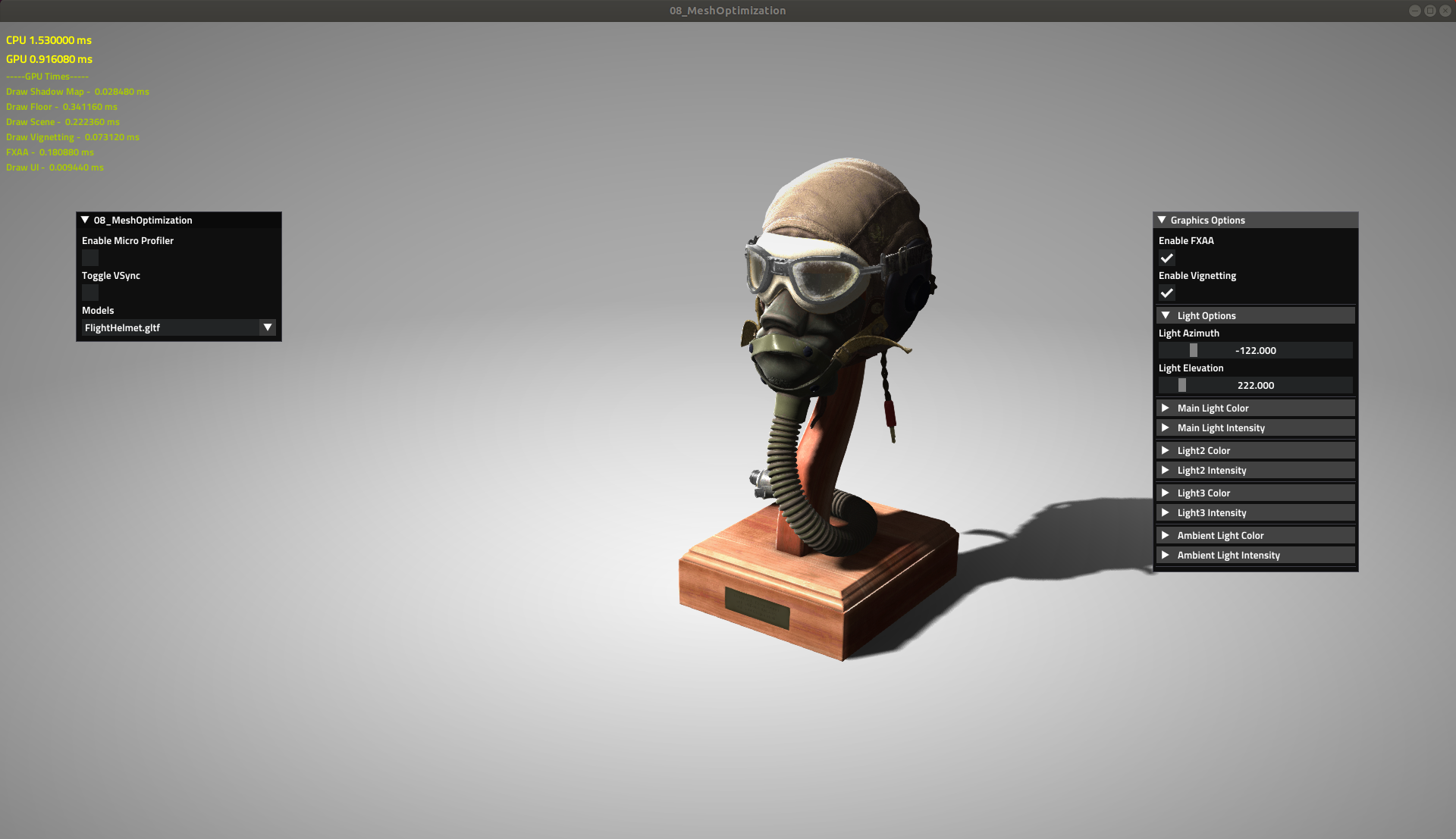Collapse the Light Options section
The width and height of the screenshot is (1456, 839).
point(1166,315)
